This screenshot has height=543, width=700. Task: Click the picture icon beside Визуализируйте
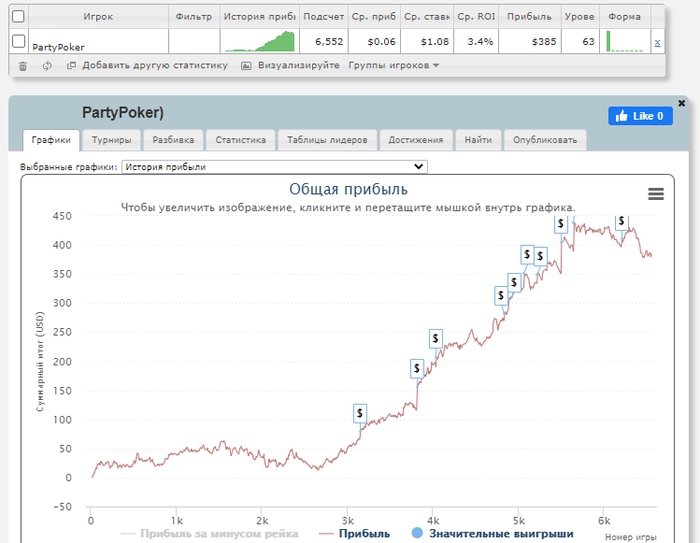246,66
